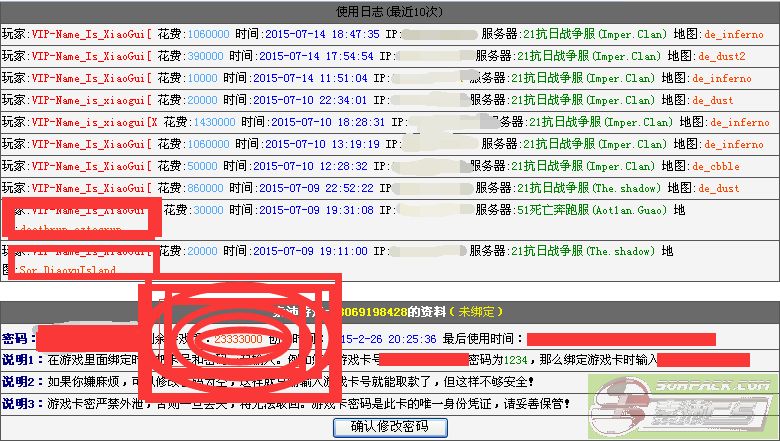Select timestamp 2015-07-14 18:47:35

tap(314, 34)
